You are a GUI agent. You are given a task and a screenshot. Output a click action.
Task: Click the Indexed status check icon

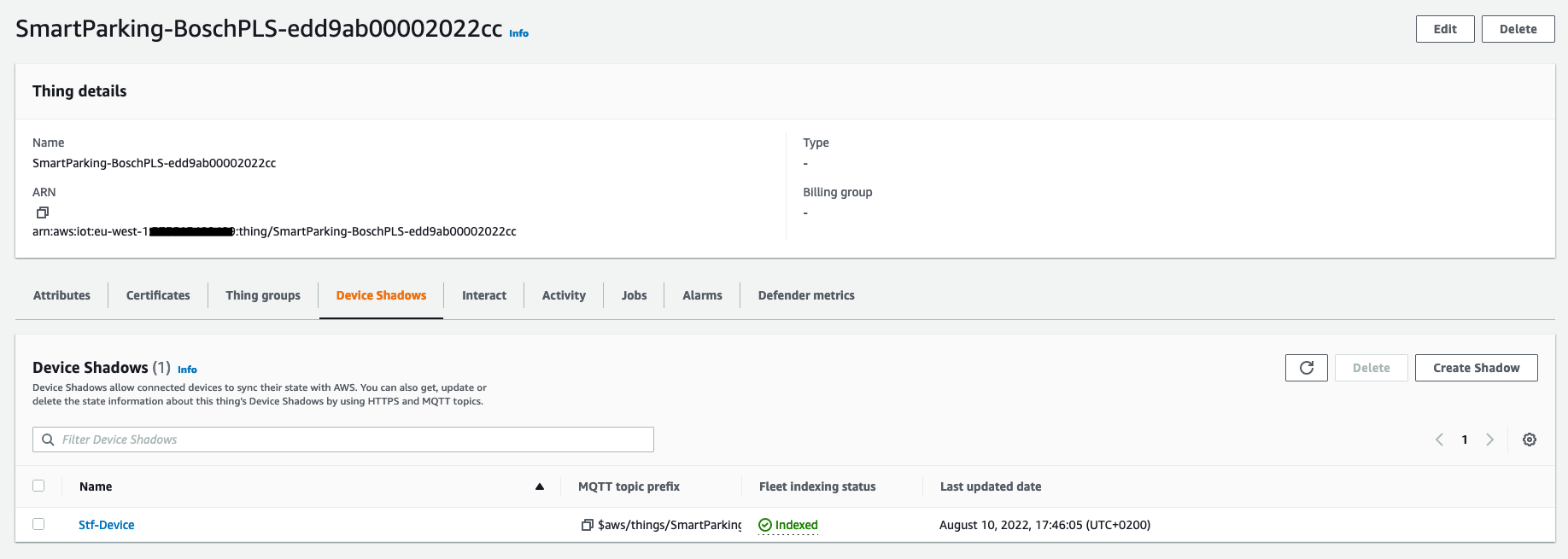tap(765, 525)
